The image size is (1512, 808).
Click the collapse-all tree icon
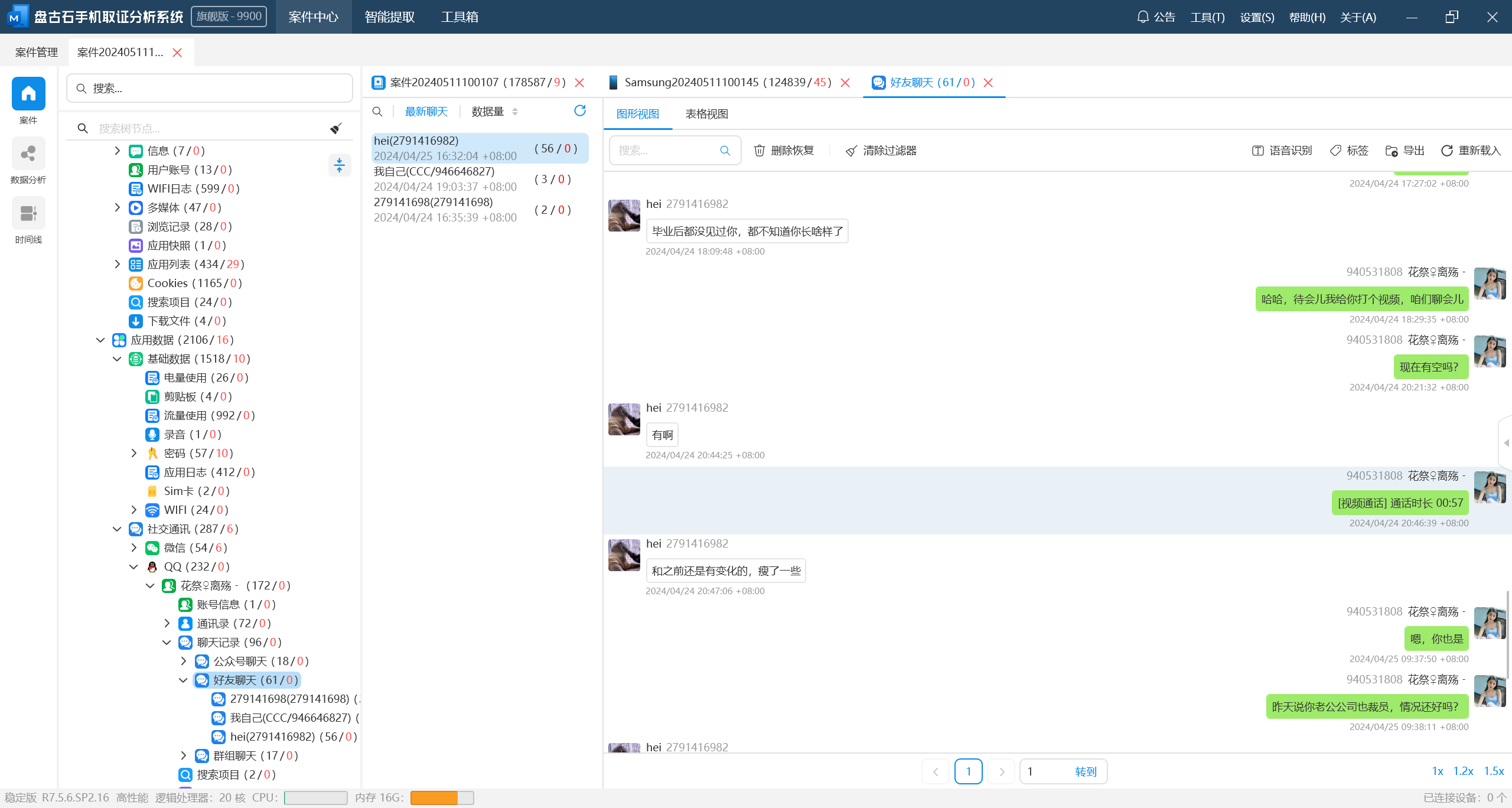pyautogui.click(x=339, y=165)
